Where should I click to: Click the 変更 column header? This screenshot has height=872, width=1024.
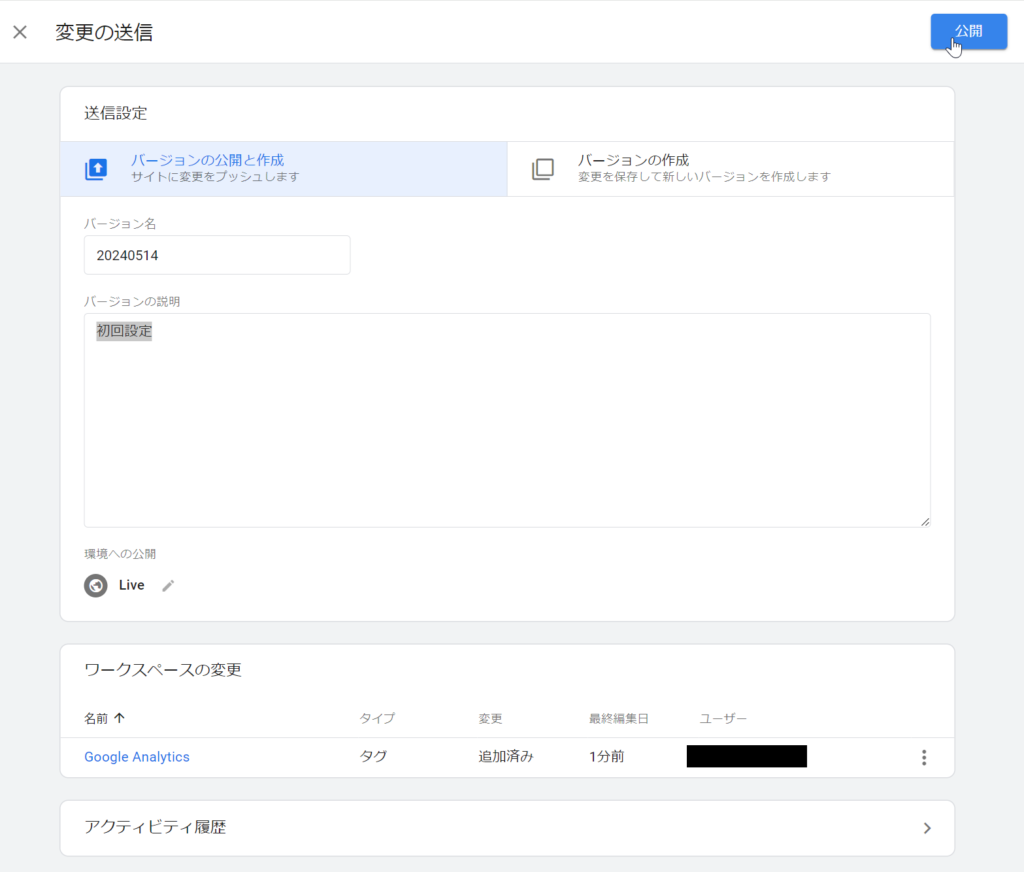point(490,718)
